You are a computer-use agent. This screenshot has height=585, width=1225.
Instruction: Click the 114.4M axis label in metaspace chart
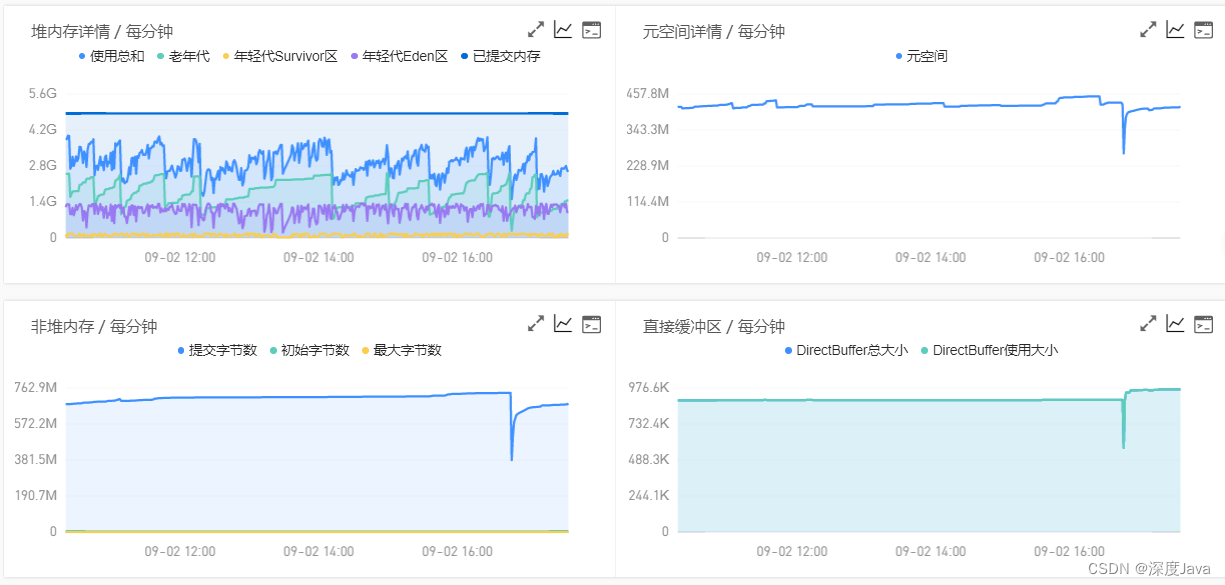click(x=646, y=201)
